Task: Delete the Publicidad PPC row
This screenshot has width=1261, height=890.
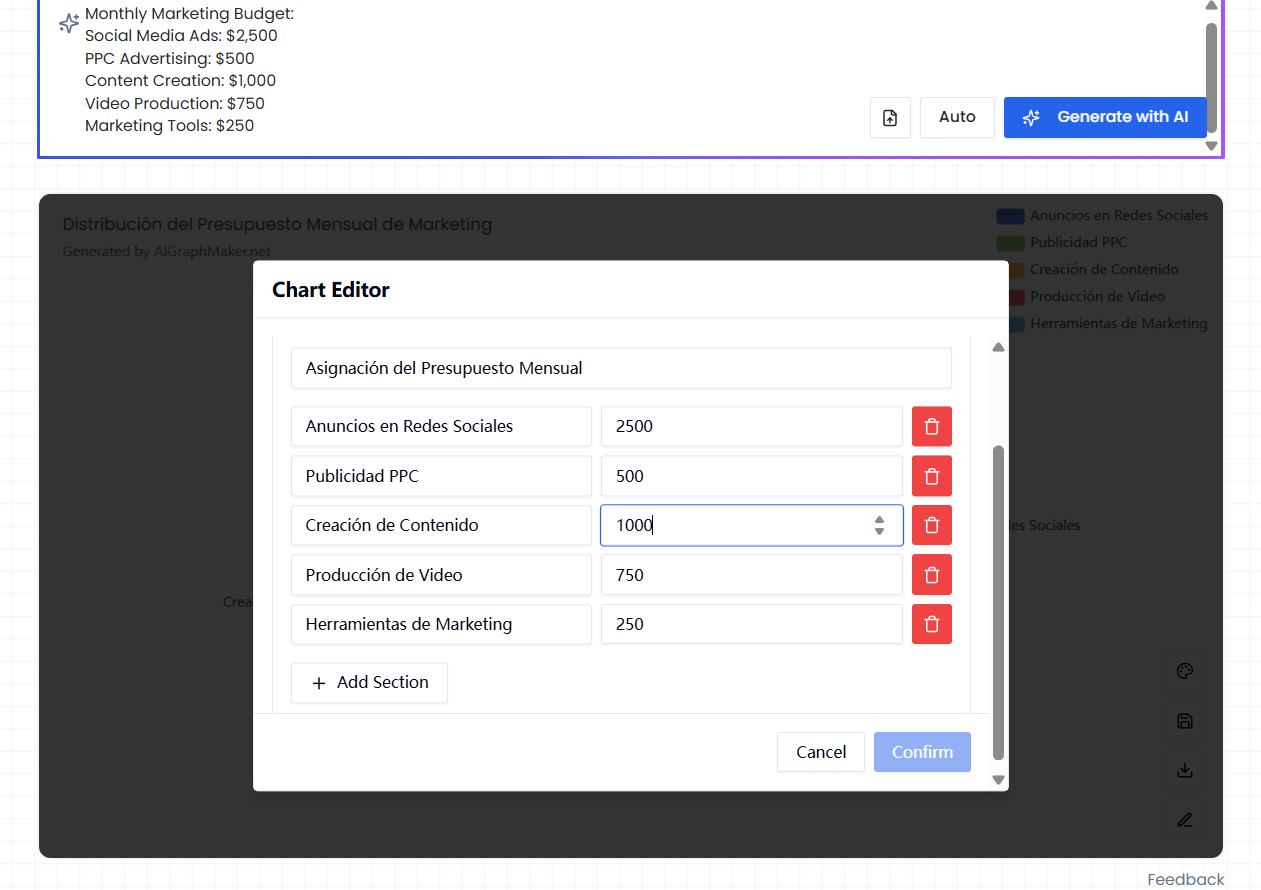Action: point(931,476)
